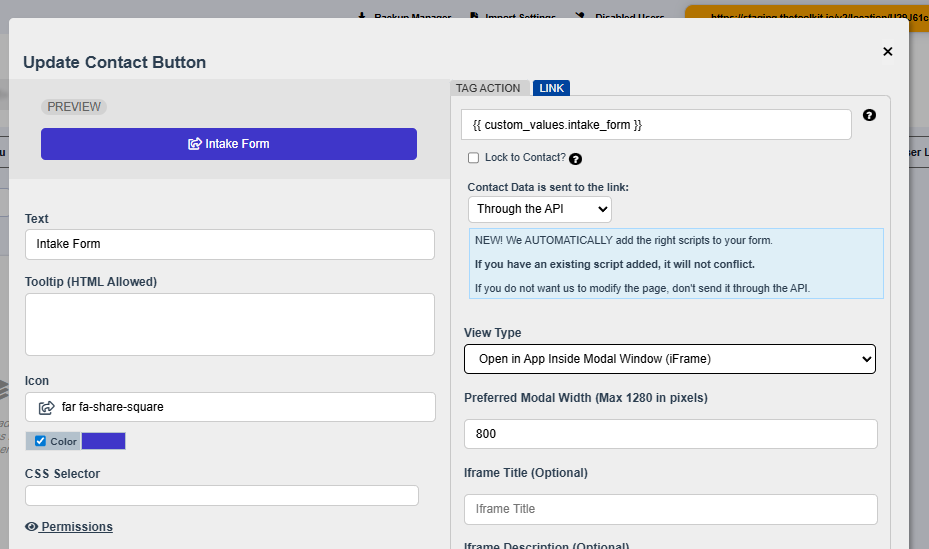Click the CSS Selector input field

(x=222, y=496)
